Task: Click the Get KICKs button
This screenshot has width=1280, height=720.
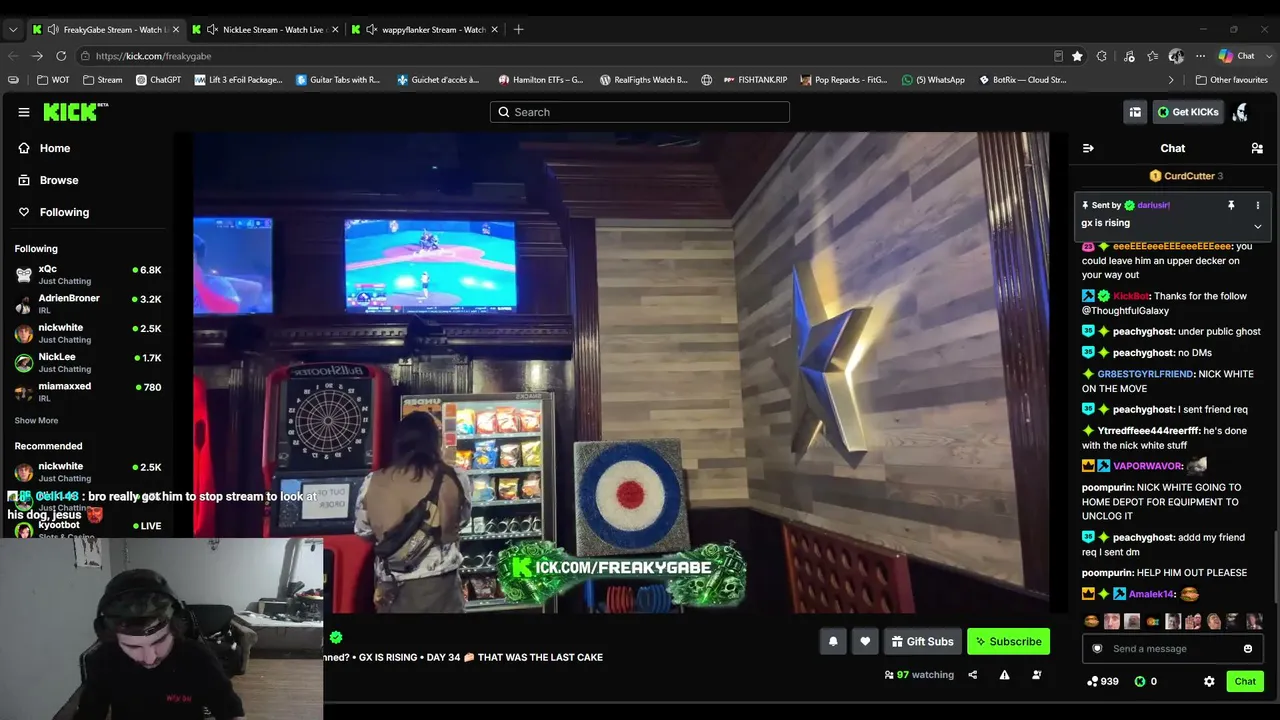Action: point(1188,112)
